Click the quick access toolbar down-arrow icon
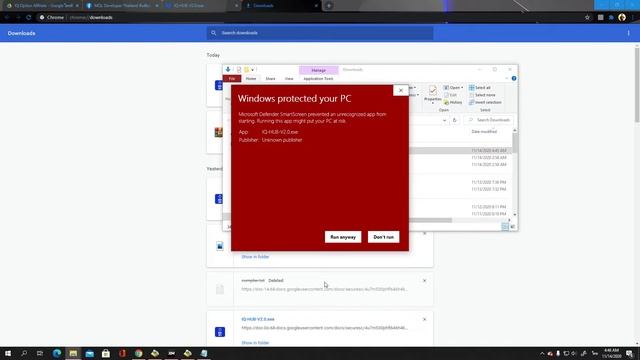Screen dimensions: 640x360 228,69
